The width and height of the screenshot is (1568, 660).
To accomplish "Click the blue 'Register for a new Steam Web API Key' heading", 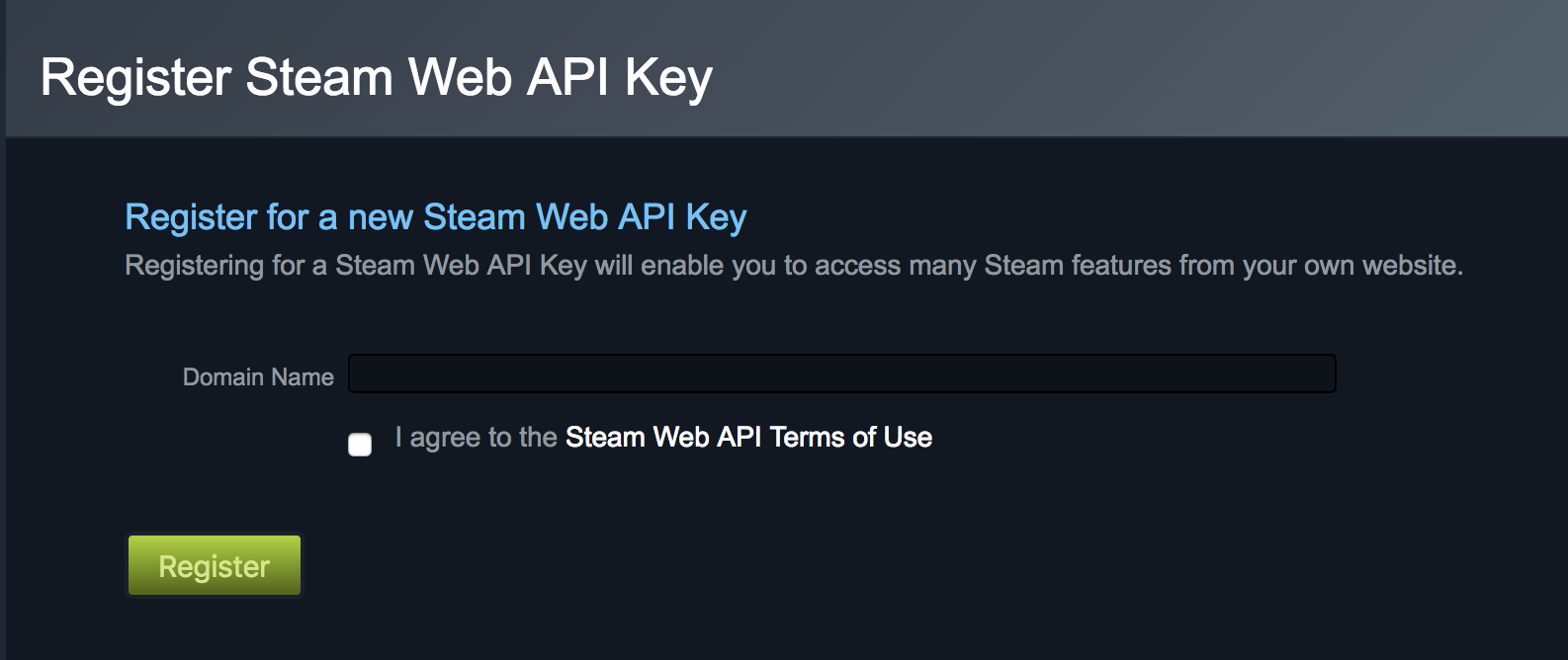I will pos(435,216).
